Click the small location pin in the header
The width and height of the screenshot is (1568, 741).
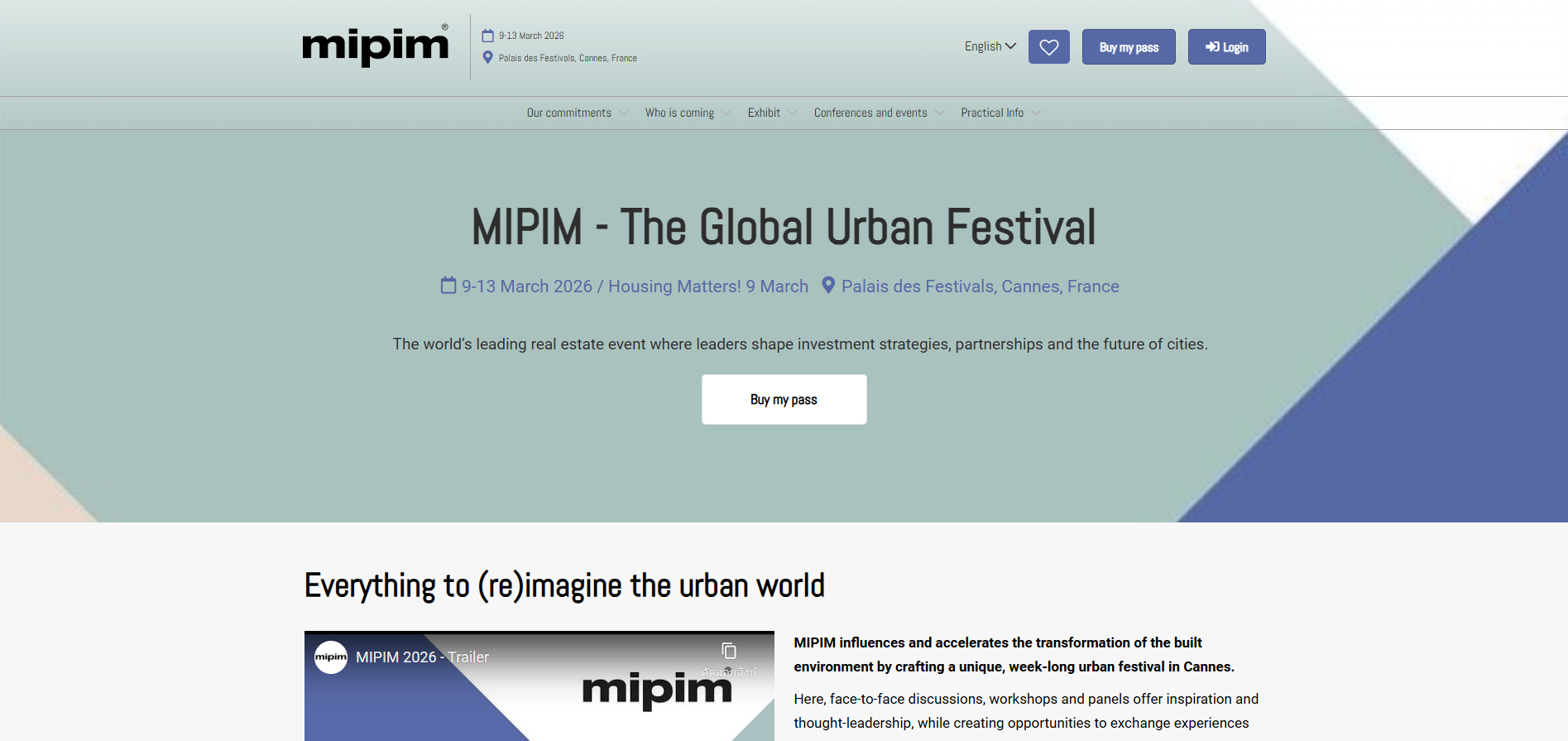pos(488,58)
